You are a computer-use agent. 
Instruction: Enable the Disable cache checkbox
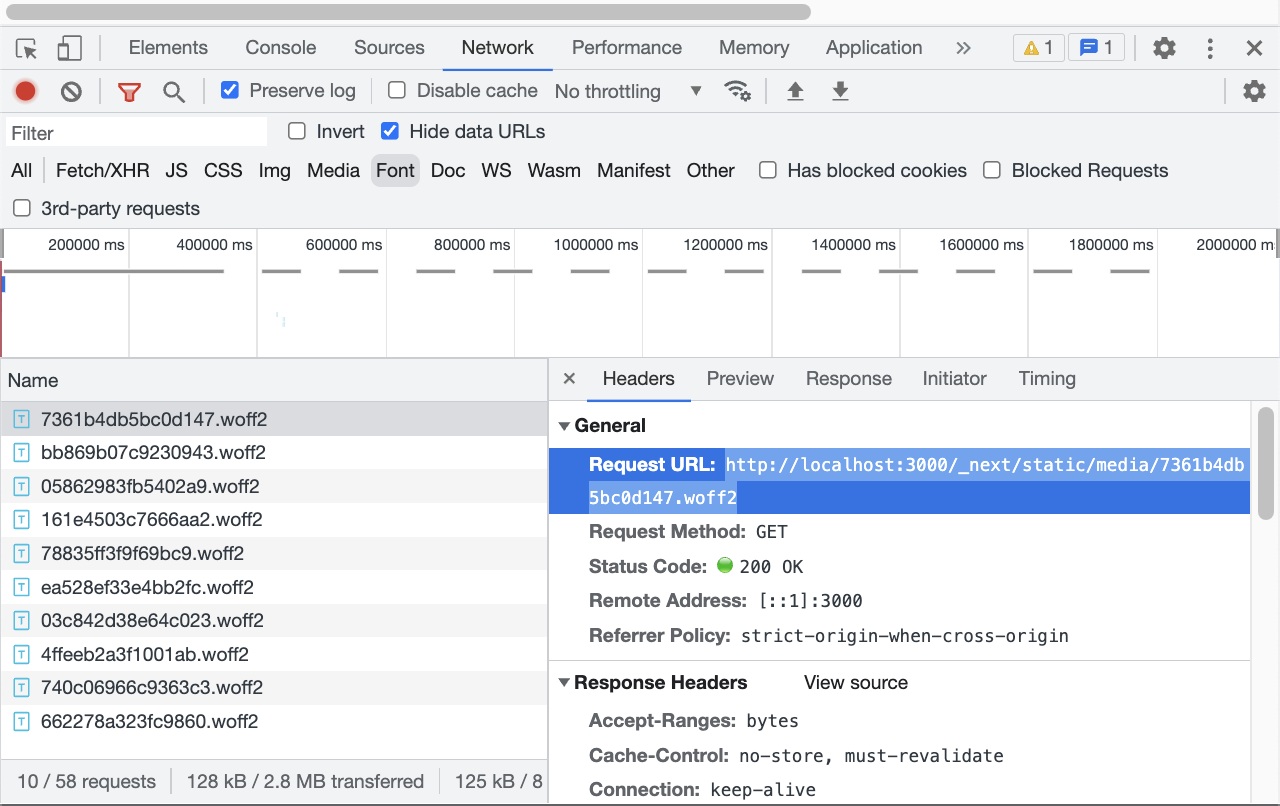click(x=397, y=90)
